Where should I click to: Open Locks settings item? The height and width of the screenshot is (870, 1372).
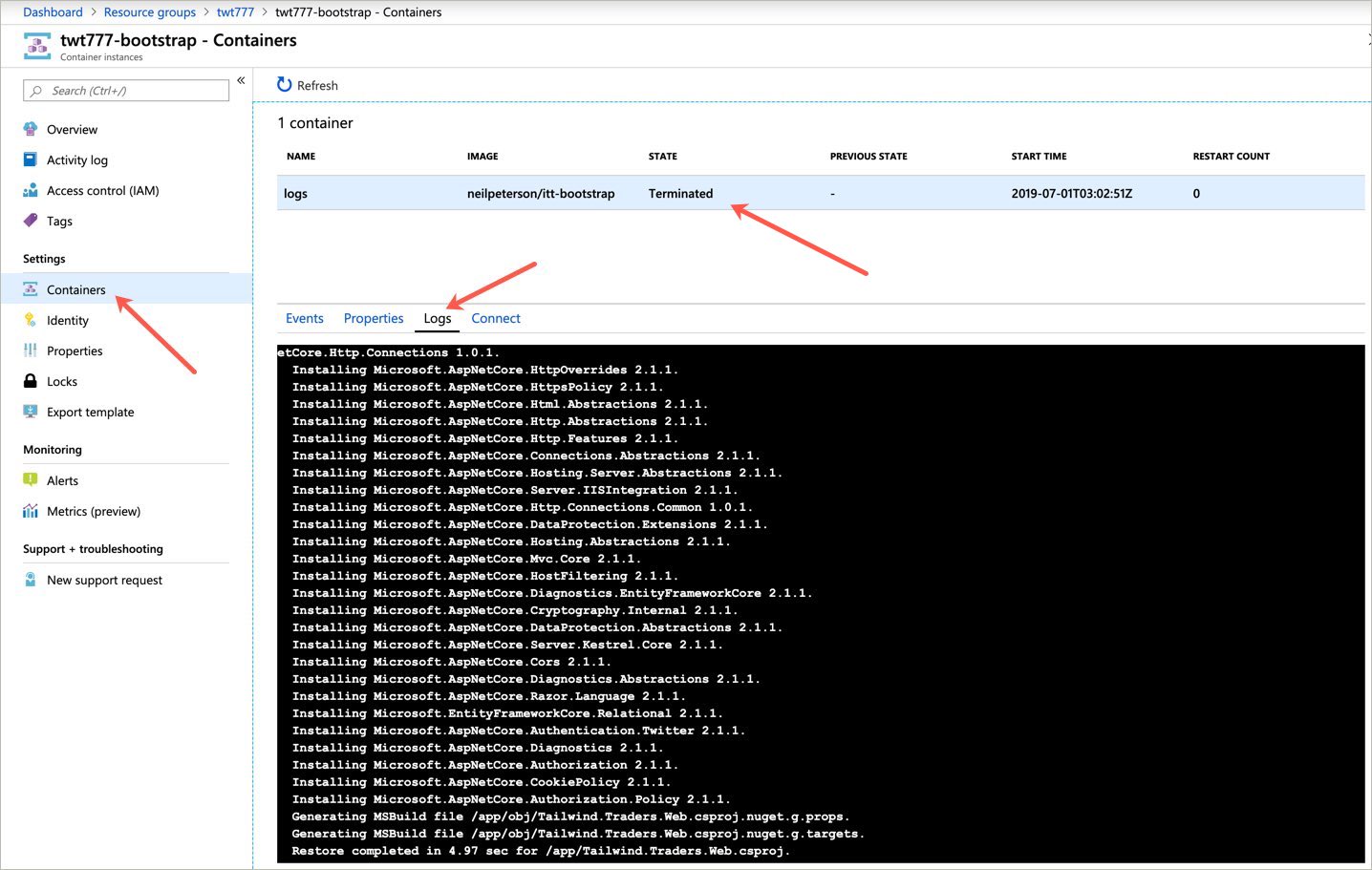coord(62,382)
